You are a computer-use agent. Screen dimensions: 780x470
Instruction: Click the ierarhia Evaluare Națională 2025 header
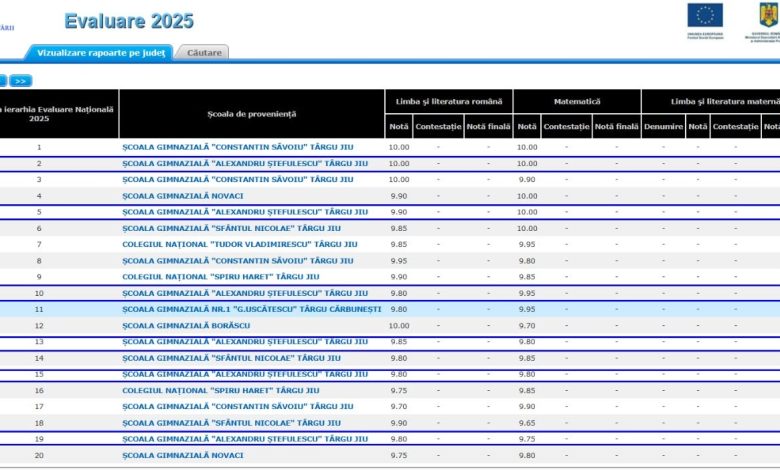coord(59,114)
